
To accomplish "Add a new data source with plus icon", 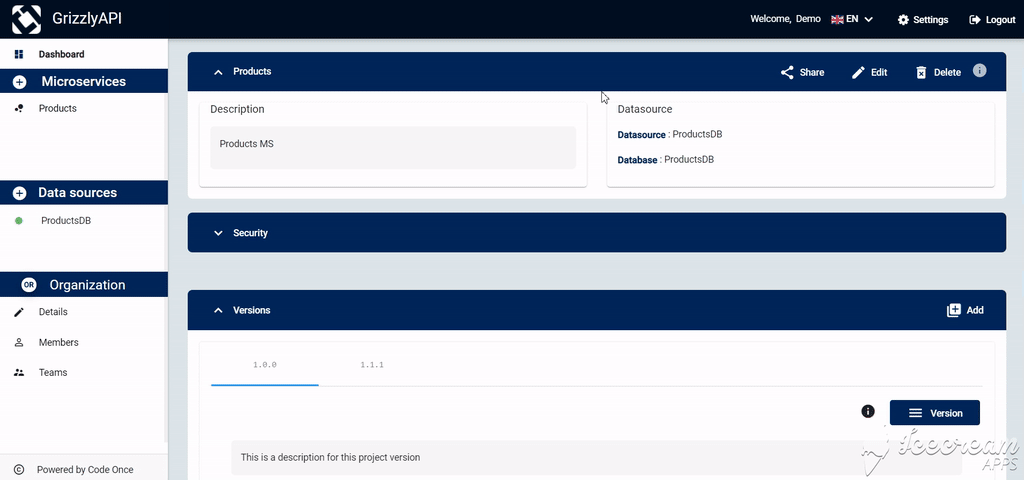I will coord(20,193).
